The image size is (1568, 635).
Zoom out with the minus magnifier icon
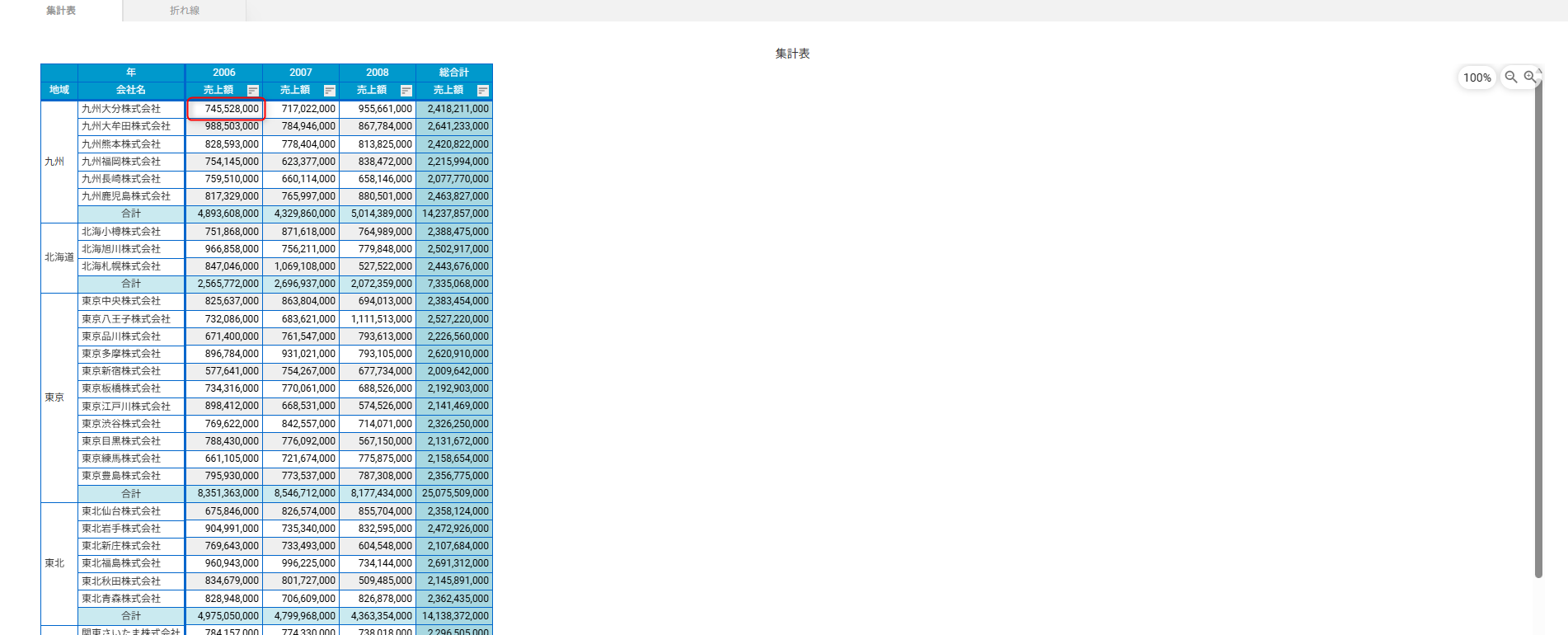tap(1511, 77)
